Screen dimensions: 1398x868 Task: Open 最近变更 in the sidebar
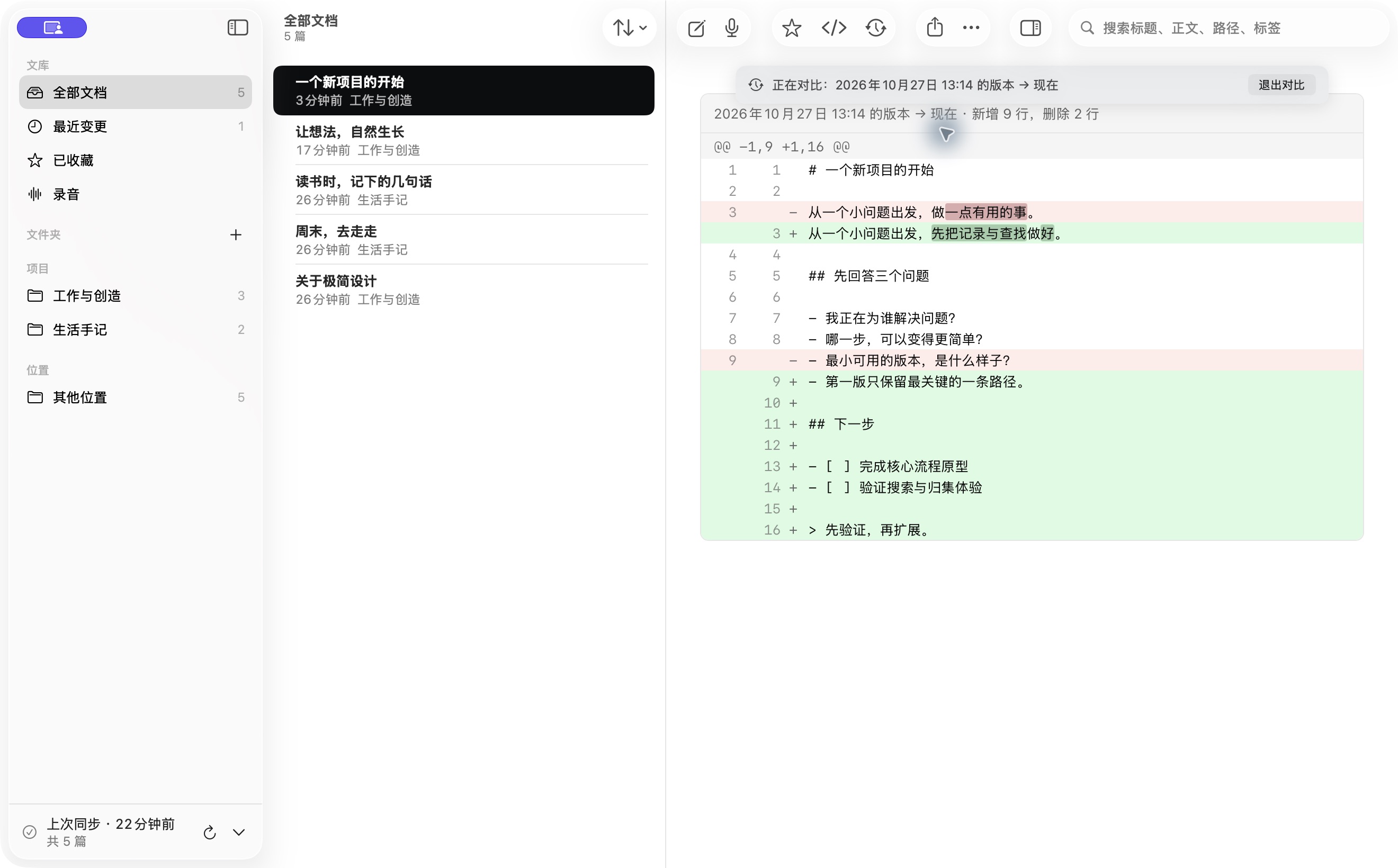(136, 126)
